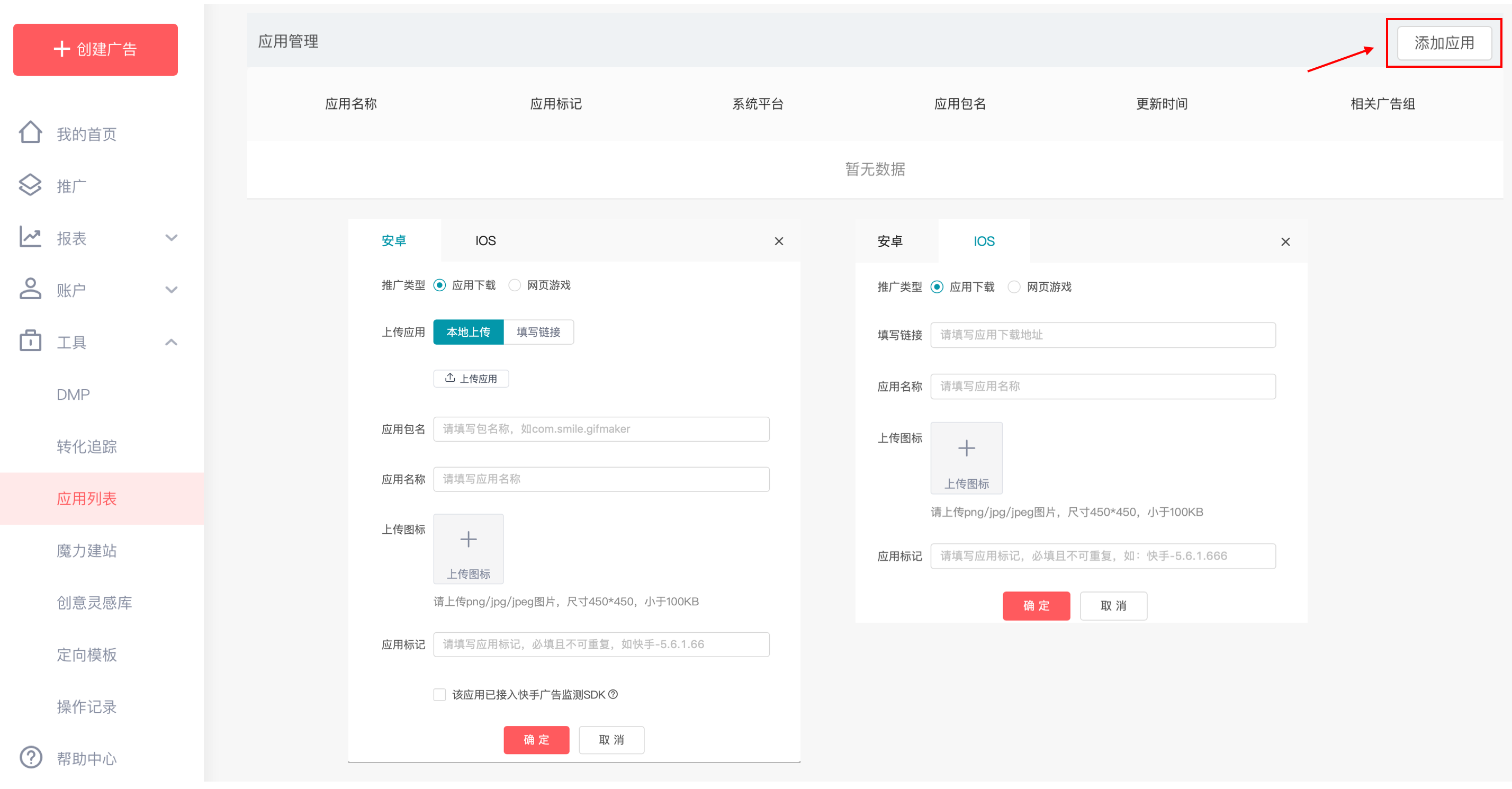Select 应用下载 radio in left dialog
This screenshot has width=1512, height=789.
point(439,285)
